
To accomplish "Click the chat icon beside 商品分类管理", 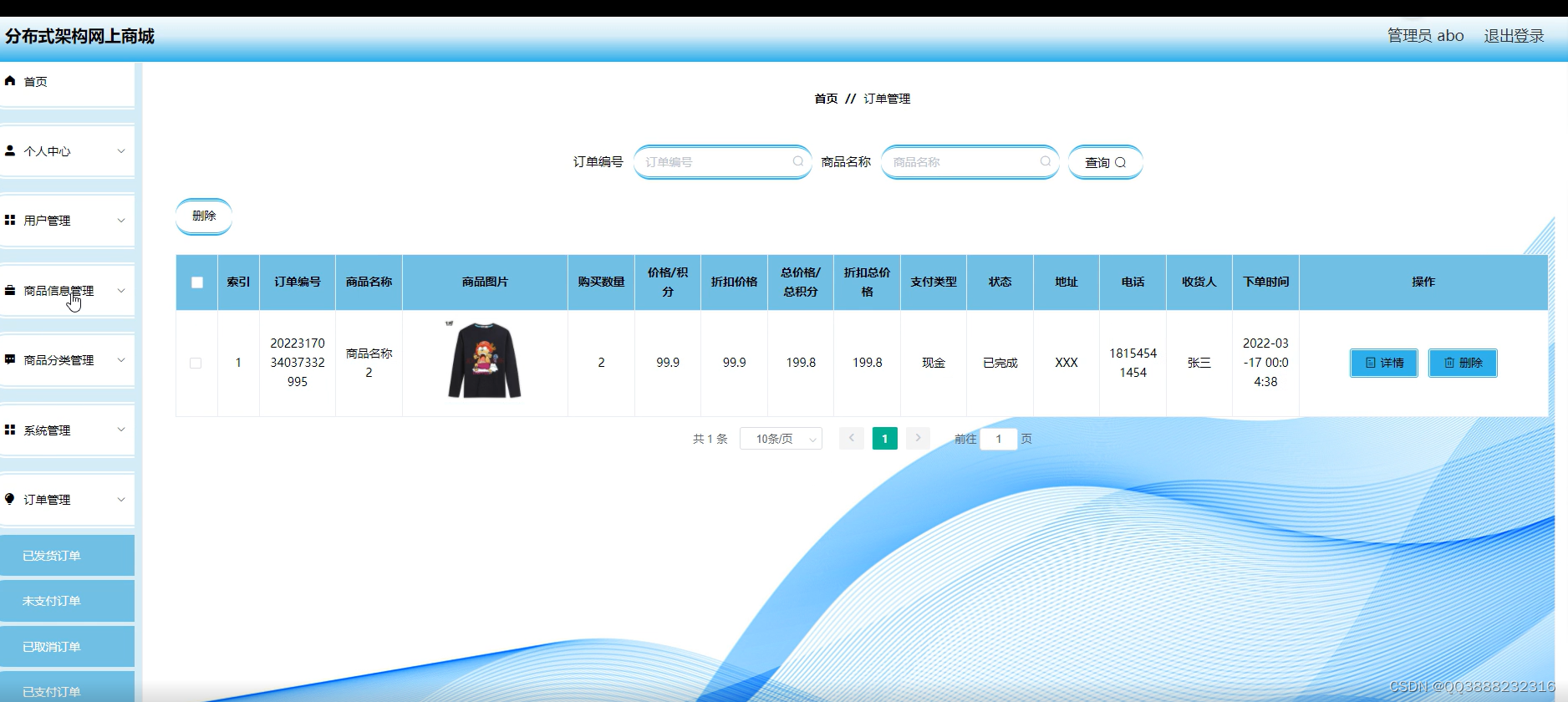I will tap(10, 359).
